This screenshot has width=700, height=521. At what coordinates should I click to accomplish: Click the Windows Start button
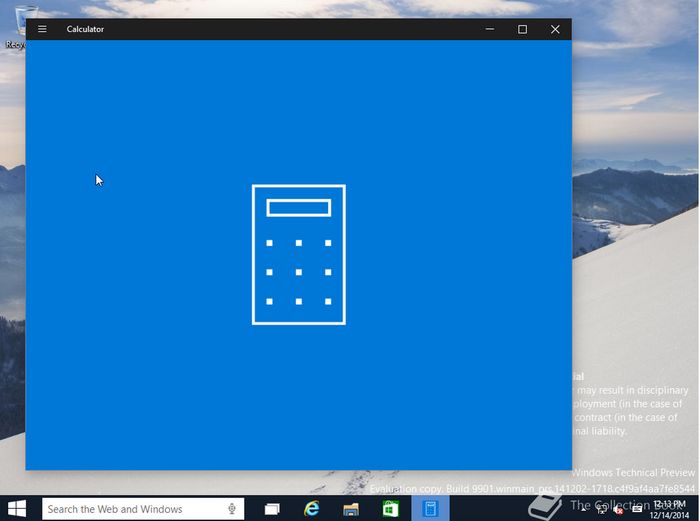pos(17,509)
